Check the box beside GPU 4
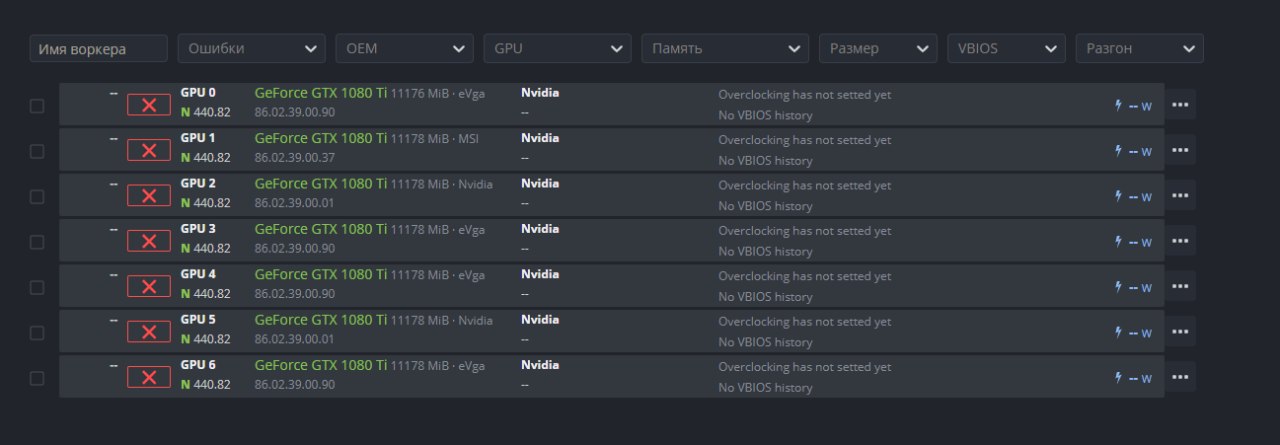The width and height of the screenshot is (1280, 445). [x=37, y=287]
